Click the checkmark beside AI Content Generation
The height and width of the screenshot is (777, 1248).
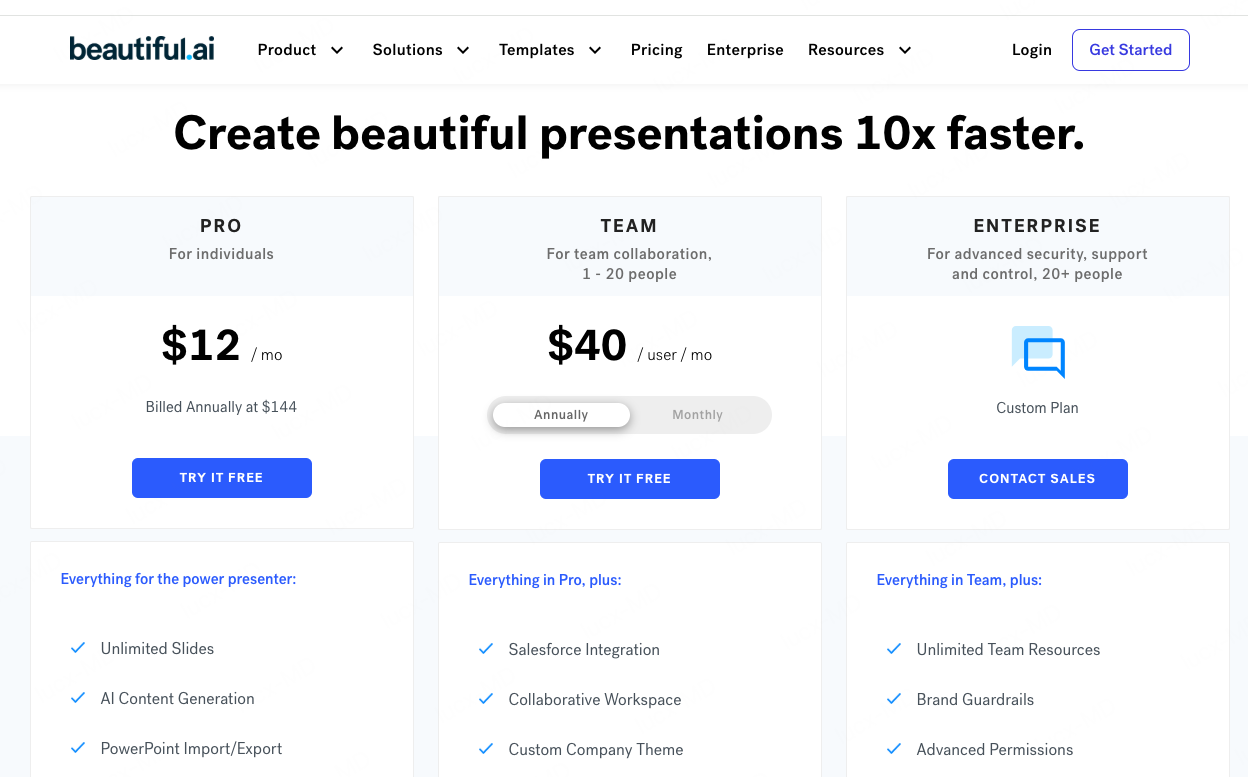tap(78, 698)
